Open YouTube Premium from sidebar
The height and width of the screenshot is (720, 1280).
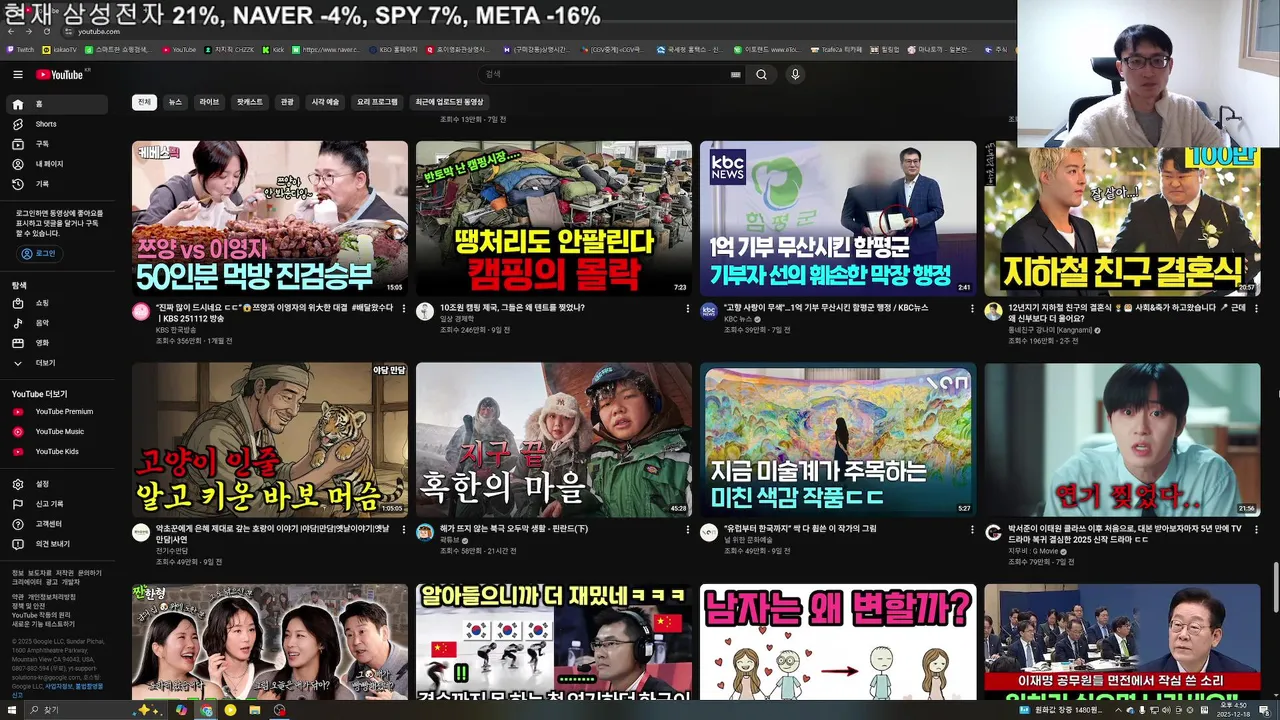(57, 411)
